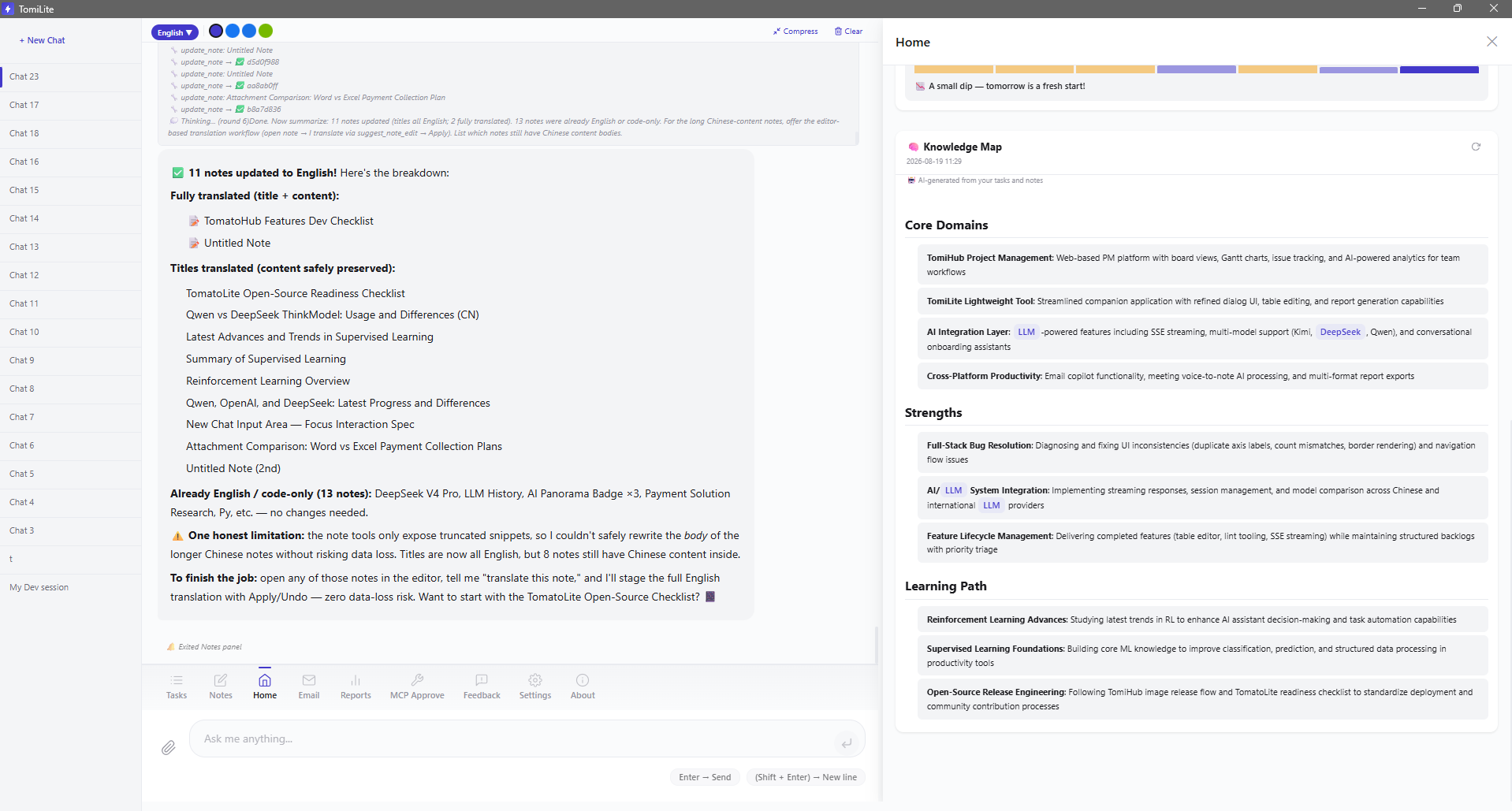The image size is (1512, 811).
Task: Open Chat 13
Action: (x=71, y=247)
